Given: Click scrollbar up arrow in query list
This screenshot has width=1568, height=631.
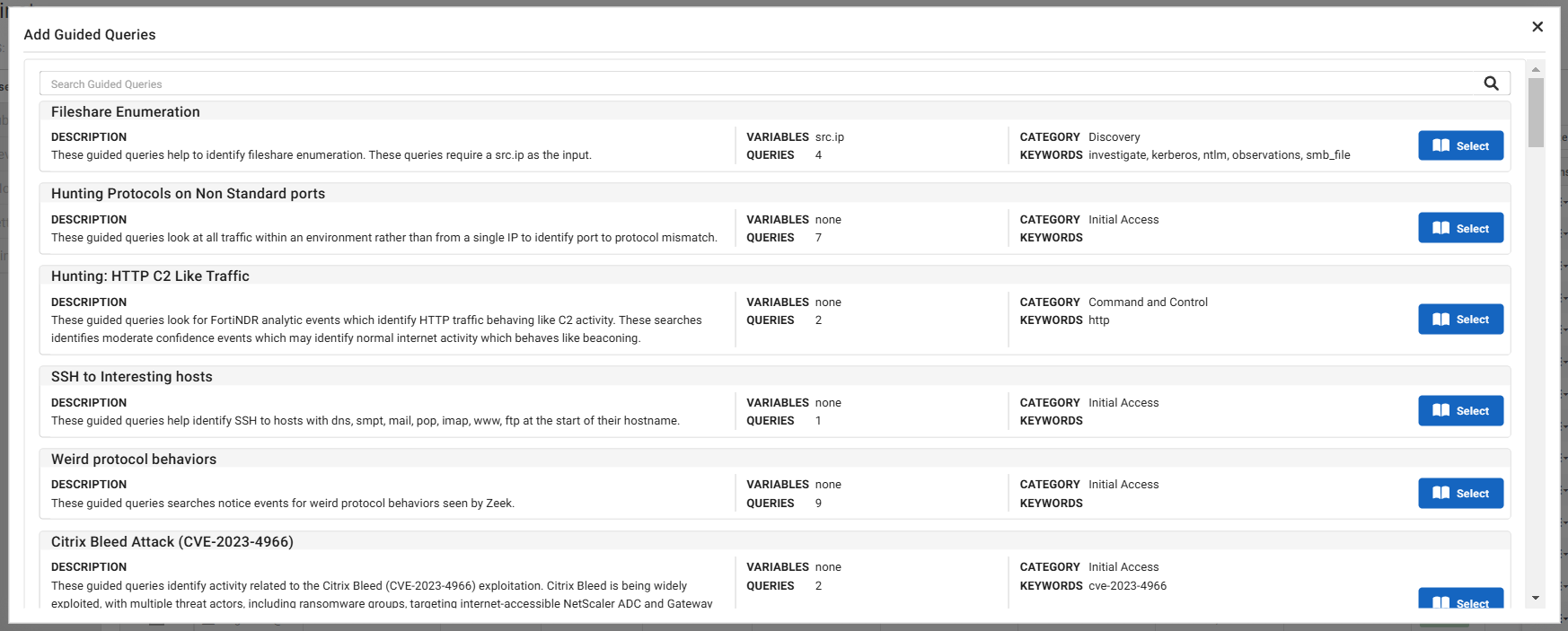Looking at the screenshot, I should (1536, 69).
